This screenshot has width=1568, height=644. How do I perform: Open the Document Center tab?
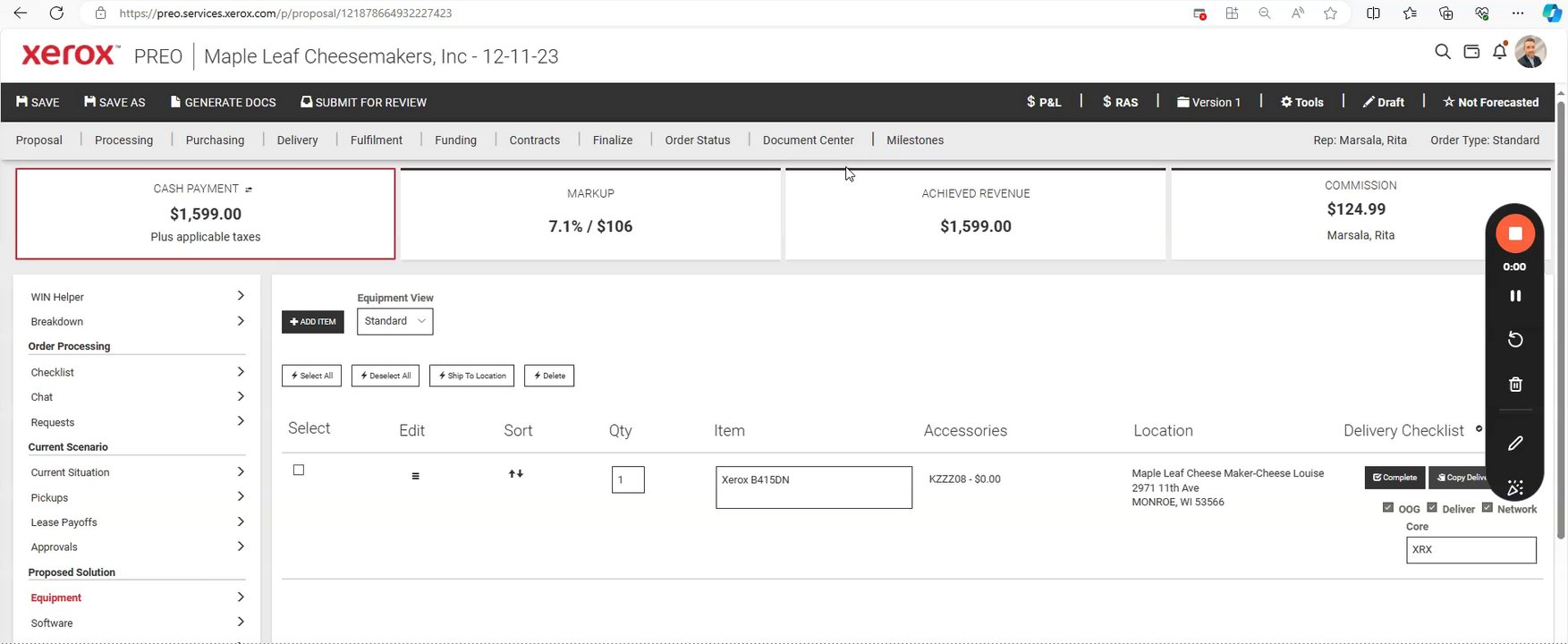808,140
